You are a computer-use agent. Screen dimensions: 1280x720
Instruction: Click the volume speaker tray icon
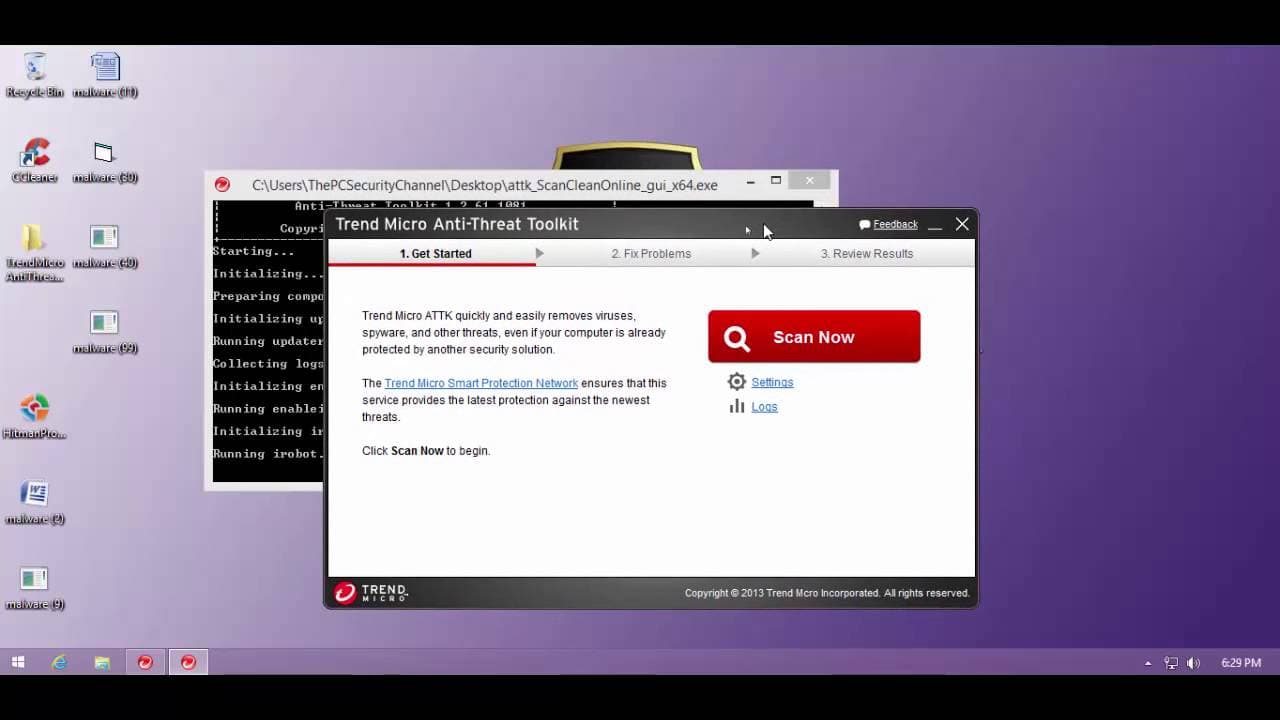point(1193,663)
